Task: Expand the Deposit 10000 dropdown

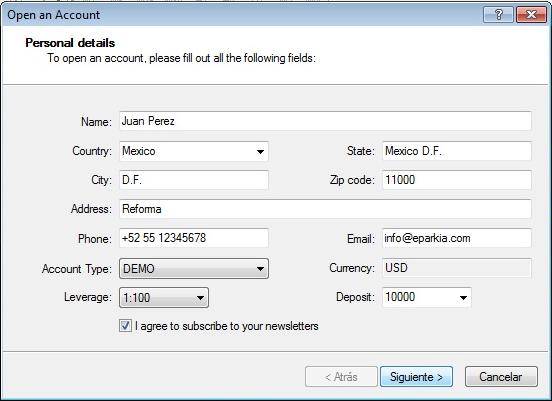Action: pos(427,297)
